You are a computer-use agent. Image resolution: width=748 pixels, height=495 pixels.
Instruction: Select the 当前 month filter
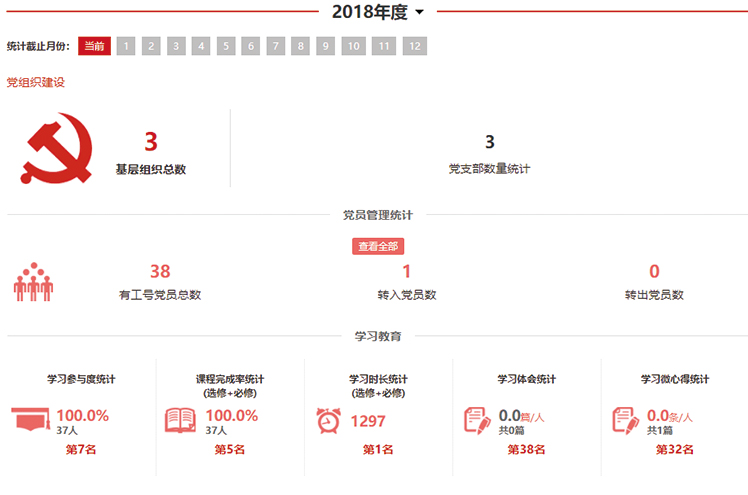coord(94,46)
